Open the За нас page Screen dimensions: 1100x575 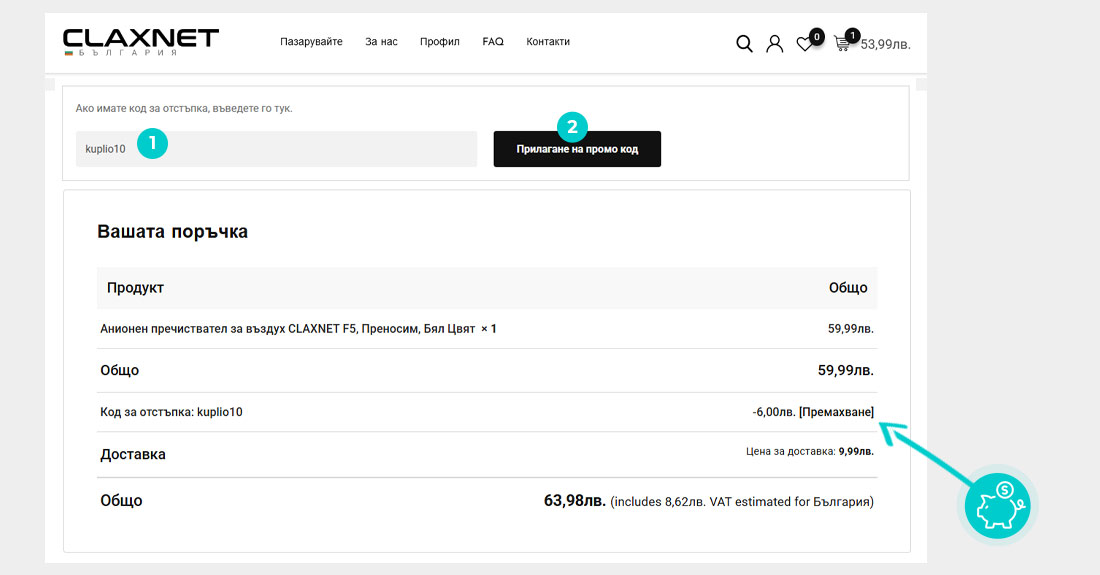tap(381, 41)
